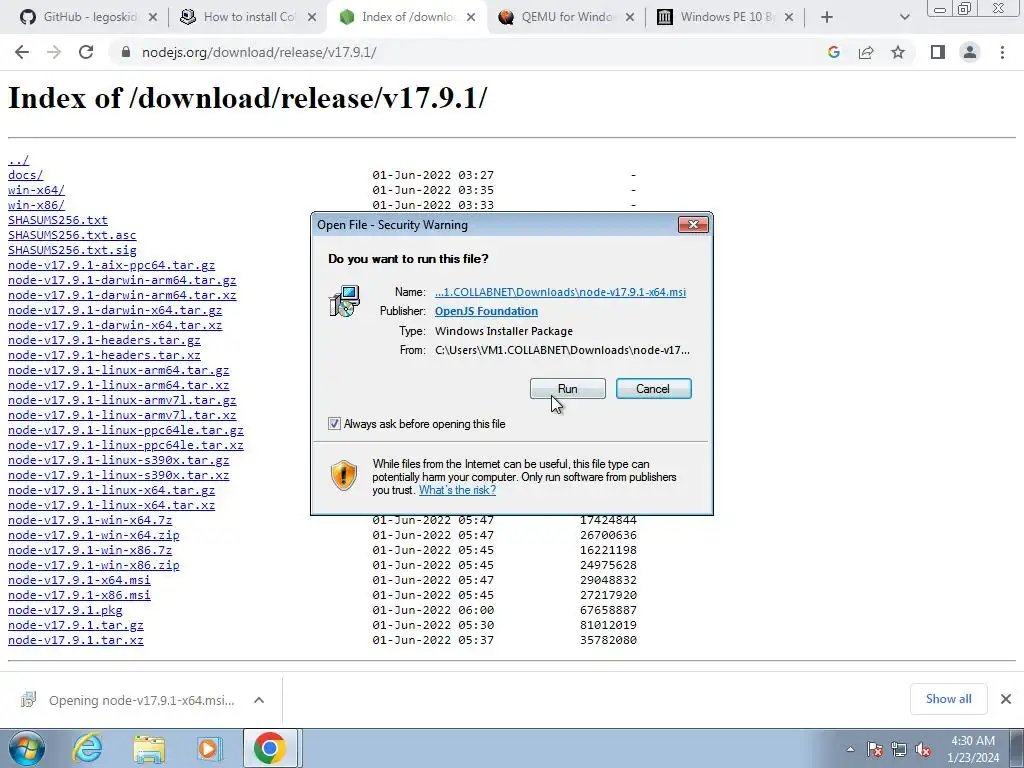Open the docs/ folder link
The width and height of the screenshot is (1024, 768).
coord(25,175)
